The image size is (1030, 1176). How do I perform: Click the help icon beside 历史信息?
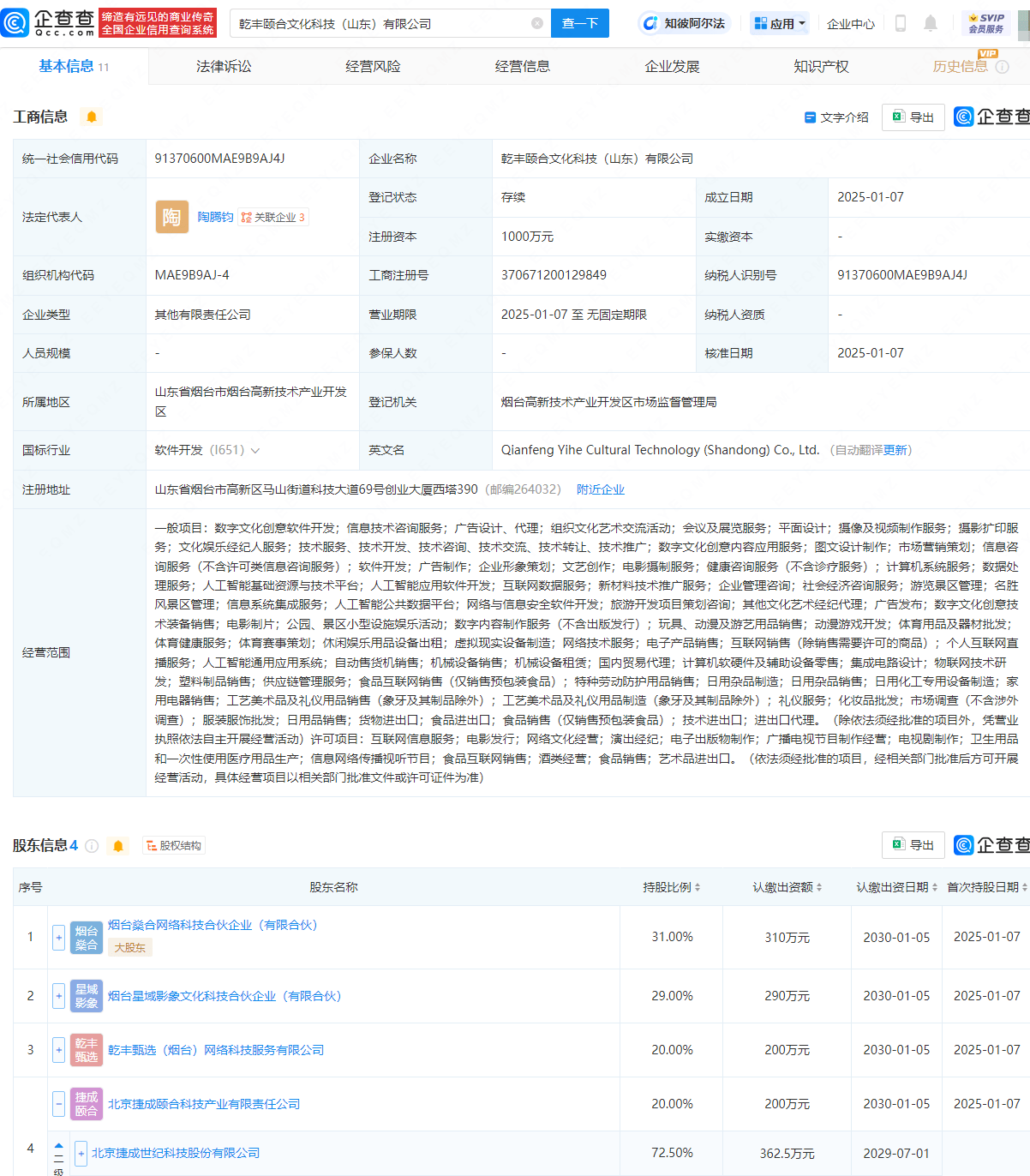pos(1002,67)
